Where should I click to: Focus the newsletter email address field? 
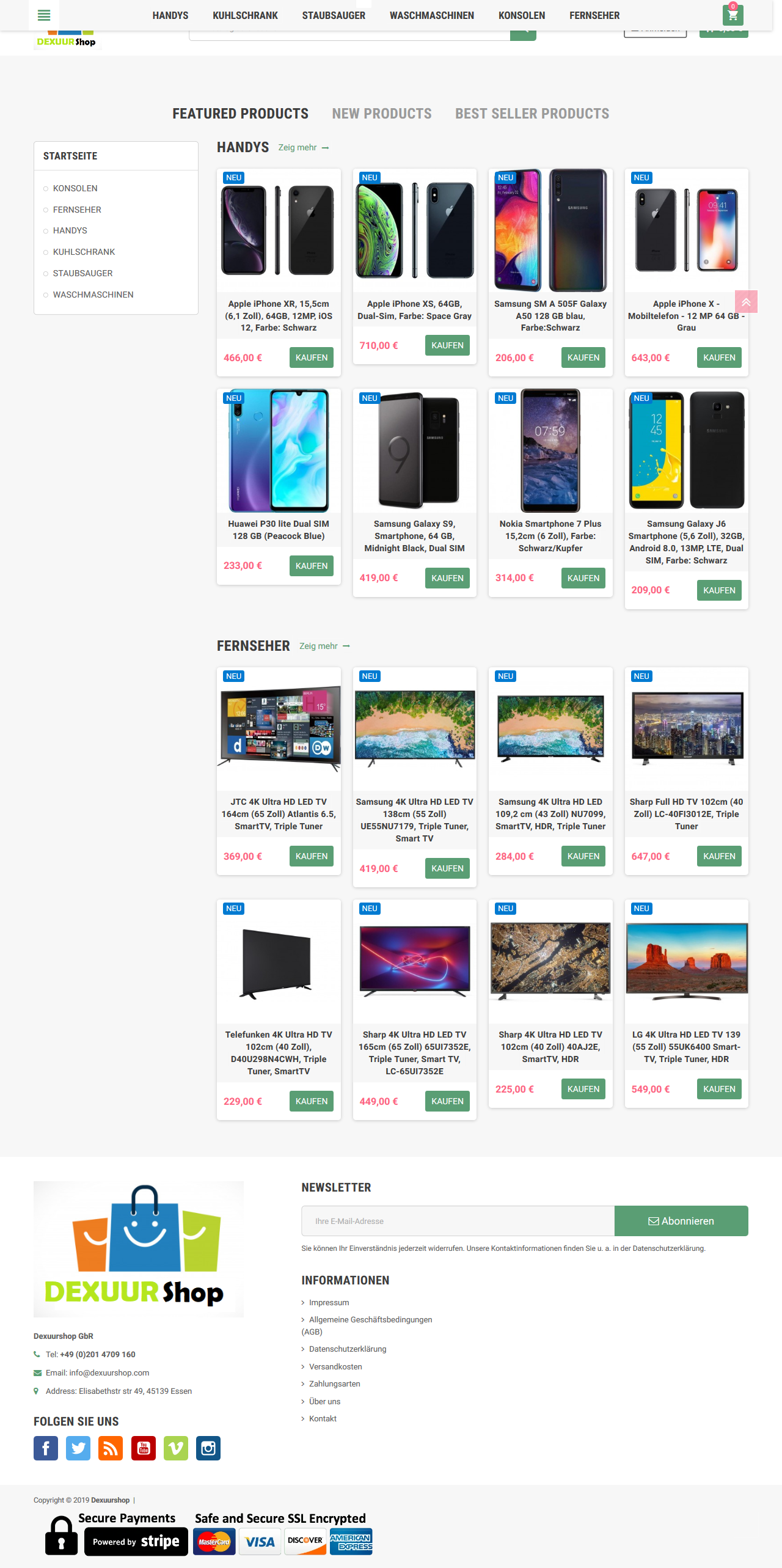458,1221
